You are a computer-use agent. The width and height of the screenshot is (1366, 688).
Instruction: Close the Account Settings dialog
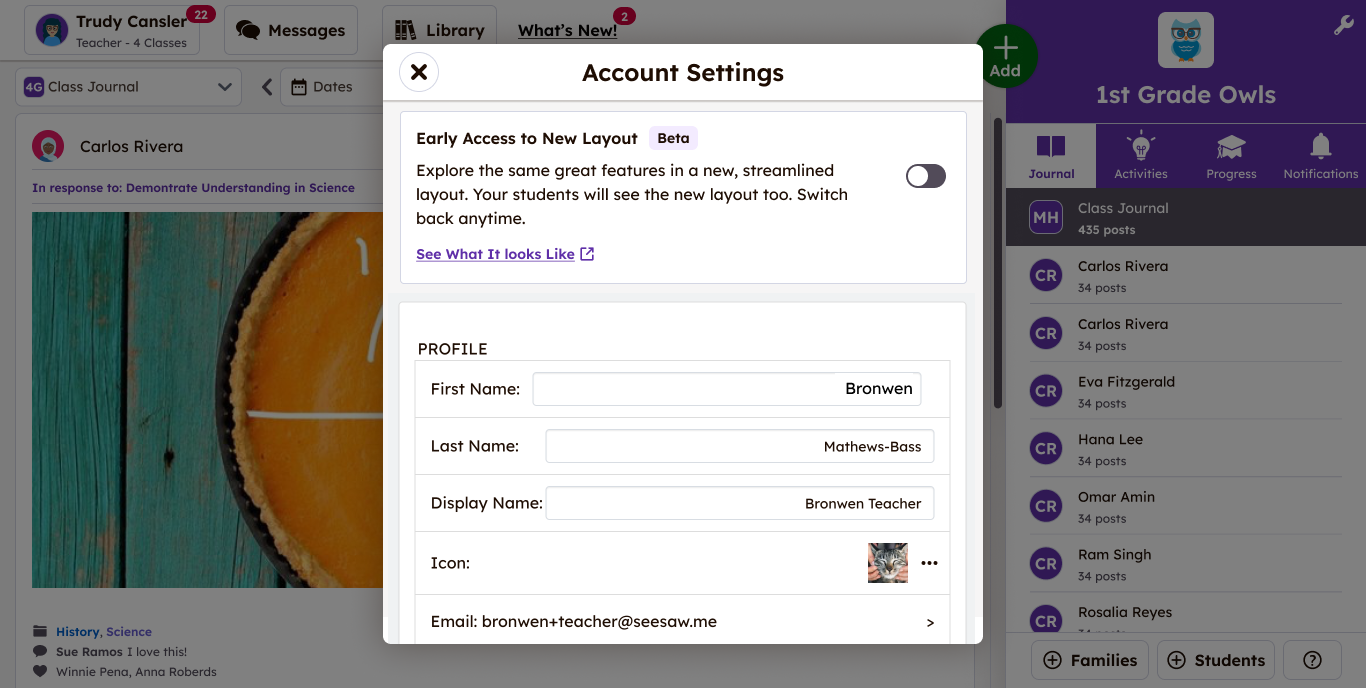coord(419,72)
